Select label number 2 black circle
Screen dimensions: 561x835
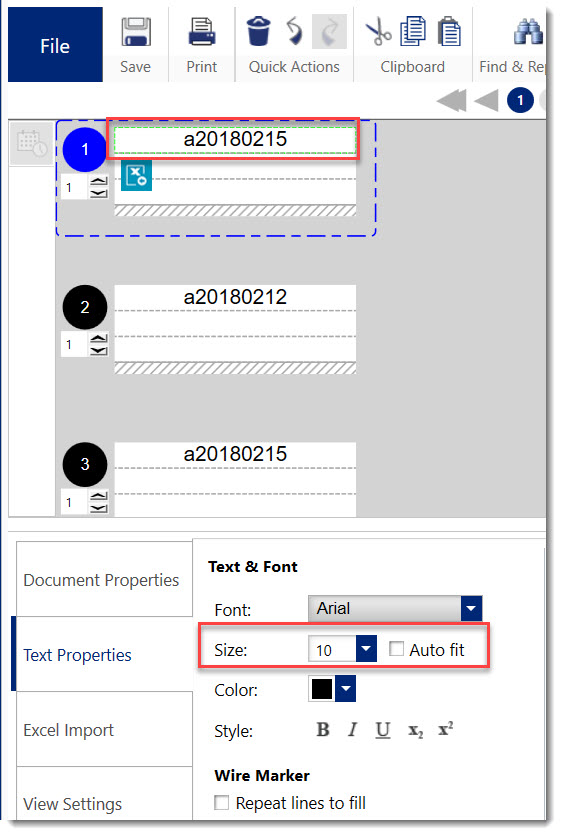pyautogui.click(x=85, y=307)
